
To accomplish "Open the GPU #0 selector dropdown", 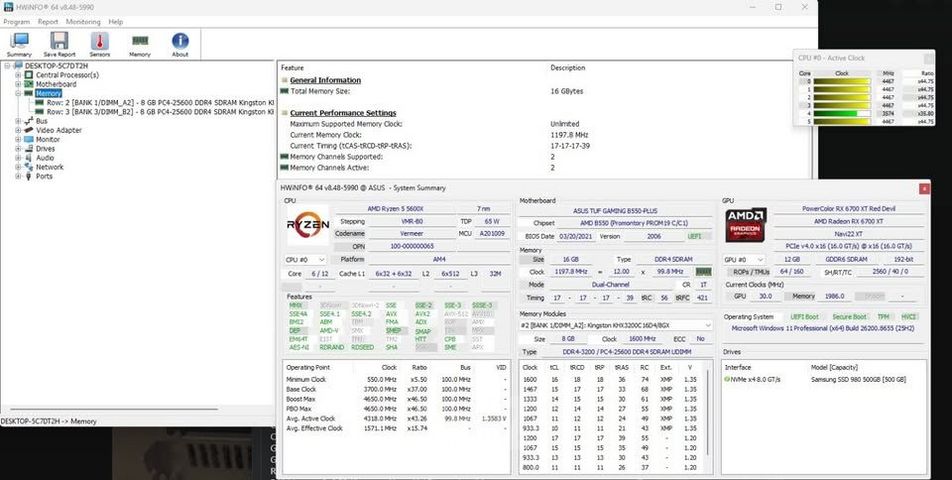I will point(740,260).
